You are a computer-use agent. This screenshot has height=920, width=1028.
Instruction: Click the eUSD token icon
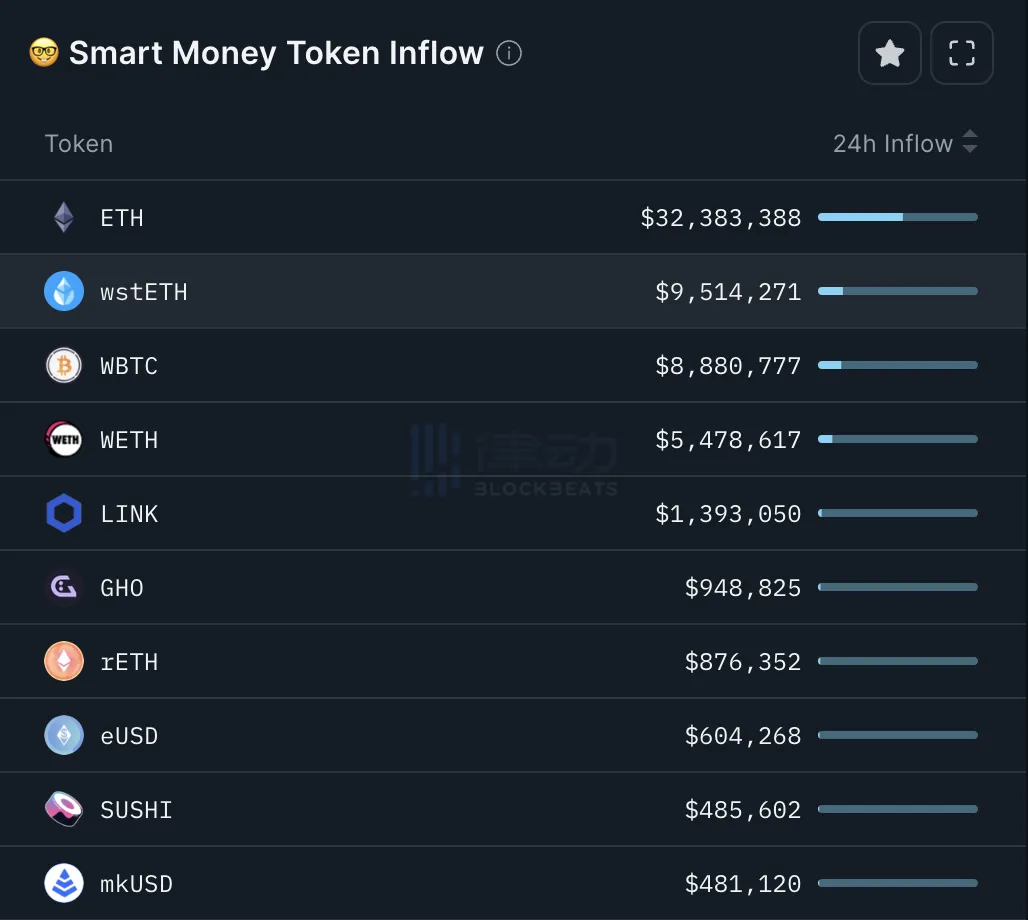coord(64,735)
